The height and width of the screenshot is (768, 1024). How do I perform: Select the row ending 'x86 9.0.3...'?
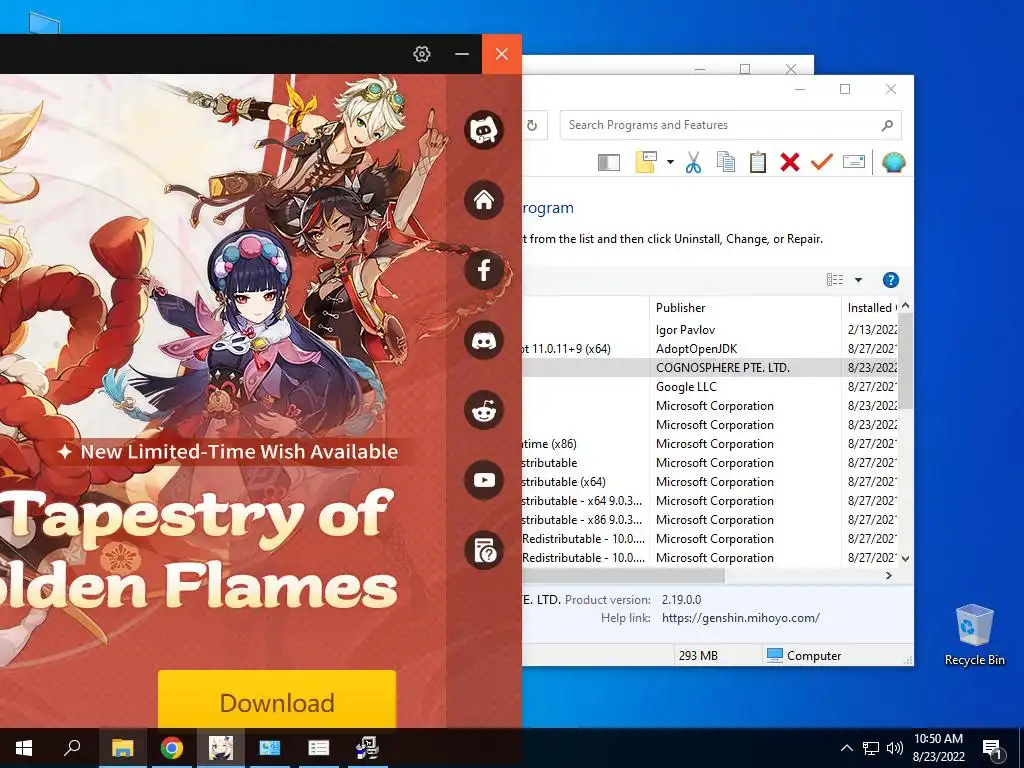click(x=711, y=519)
